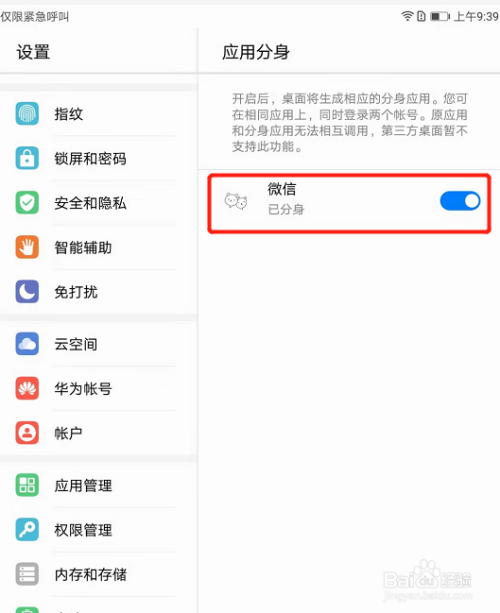This screenshot has width=500, height=613.
Task: Disable the WeChat app twin toggle
Action: 460,201
